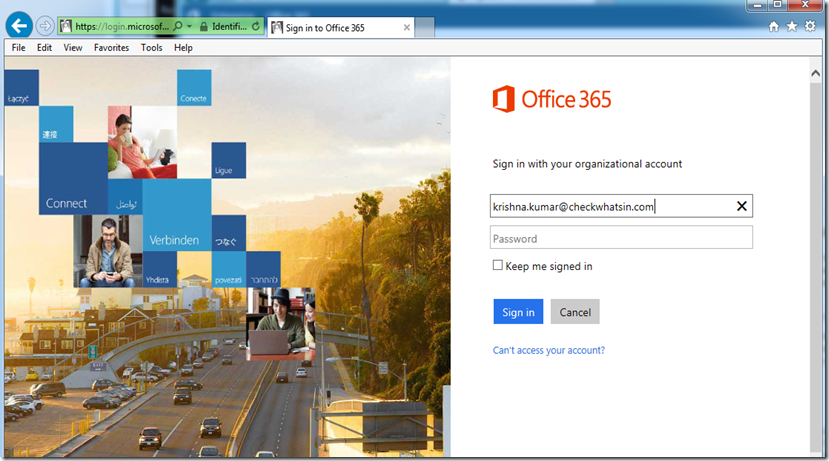Go back with the browser Back arrow
This screenshot has height=461, width=829.
coord(19,25)
